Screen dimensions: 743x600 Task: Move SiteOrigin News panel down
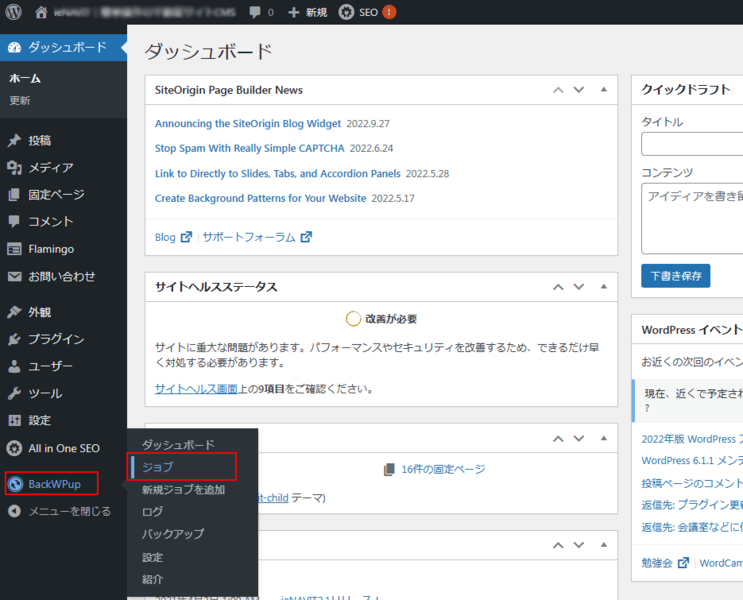[579, 90]
